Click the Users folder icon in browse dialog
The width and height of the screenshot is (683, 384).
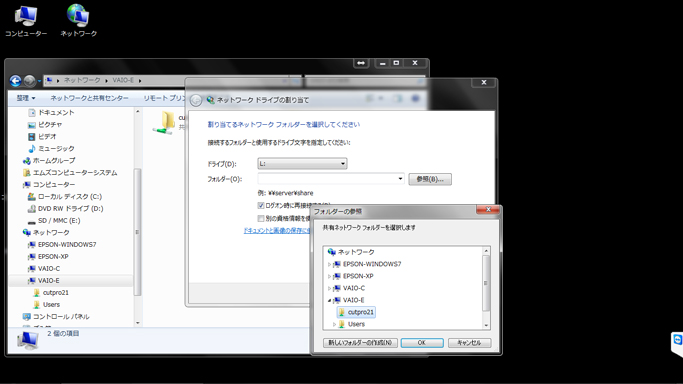pyautogui.click(x=342, y=324)
